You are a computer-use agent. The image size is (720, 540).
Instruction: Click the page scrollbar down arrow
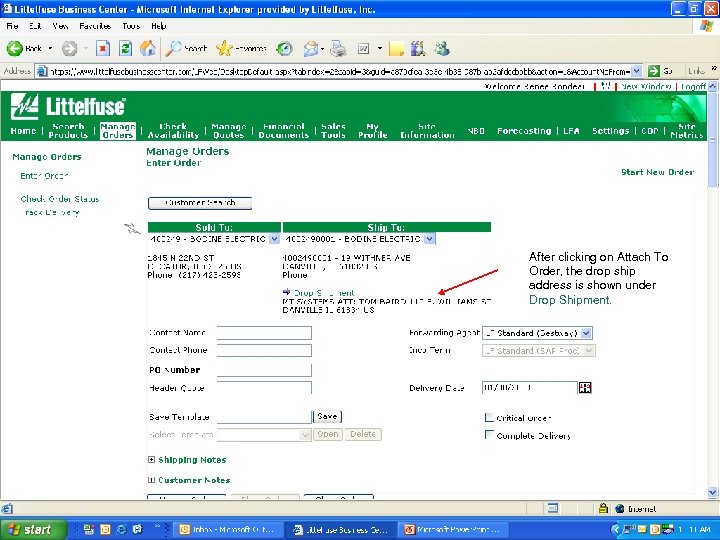pos(712,492)
